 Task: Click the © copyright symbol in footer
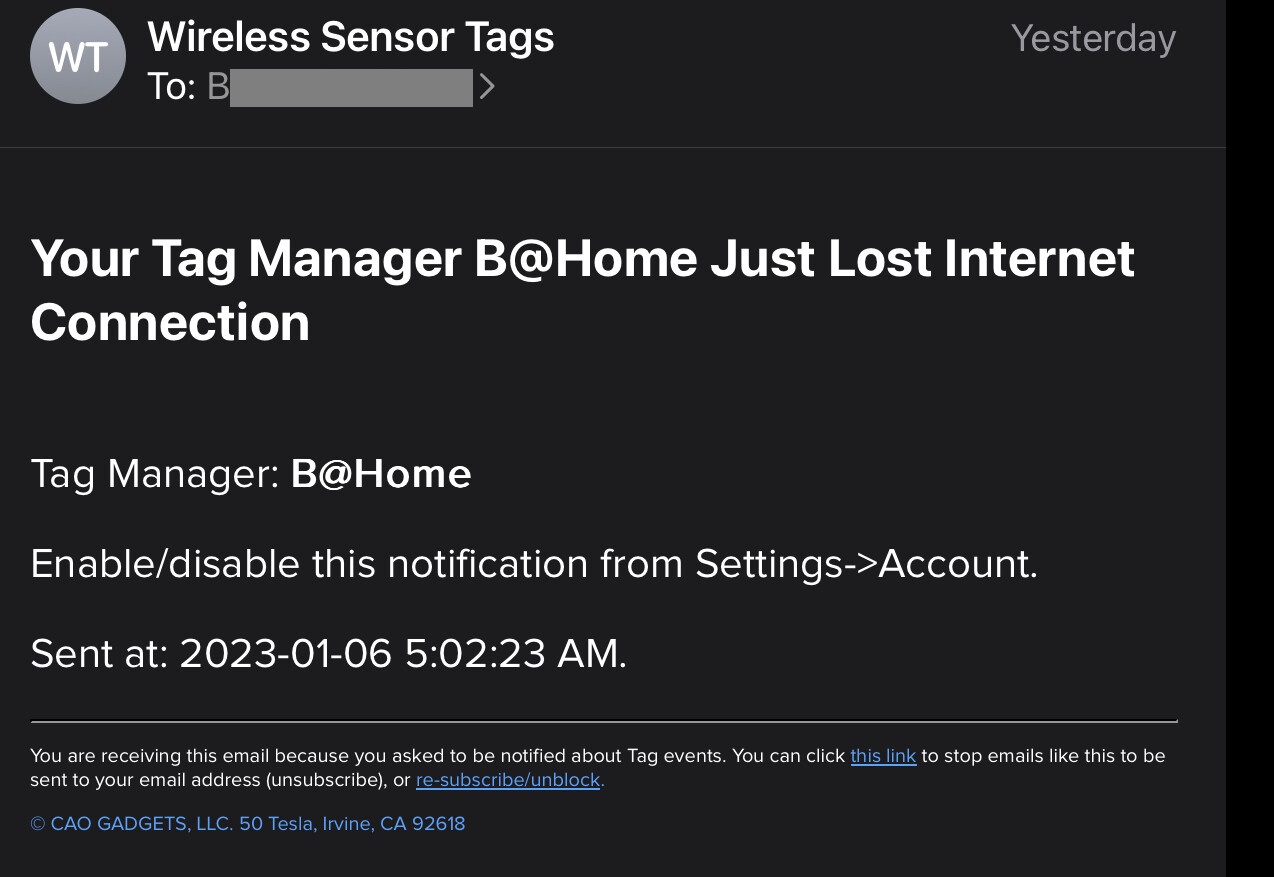point(38,824)
